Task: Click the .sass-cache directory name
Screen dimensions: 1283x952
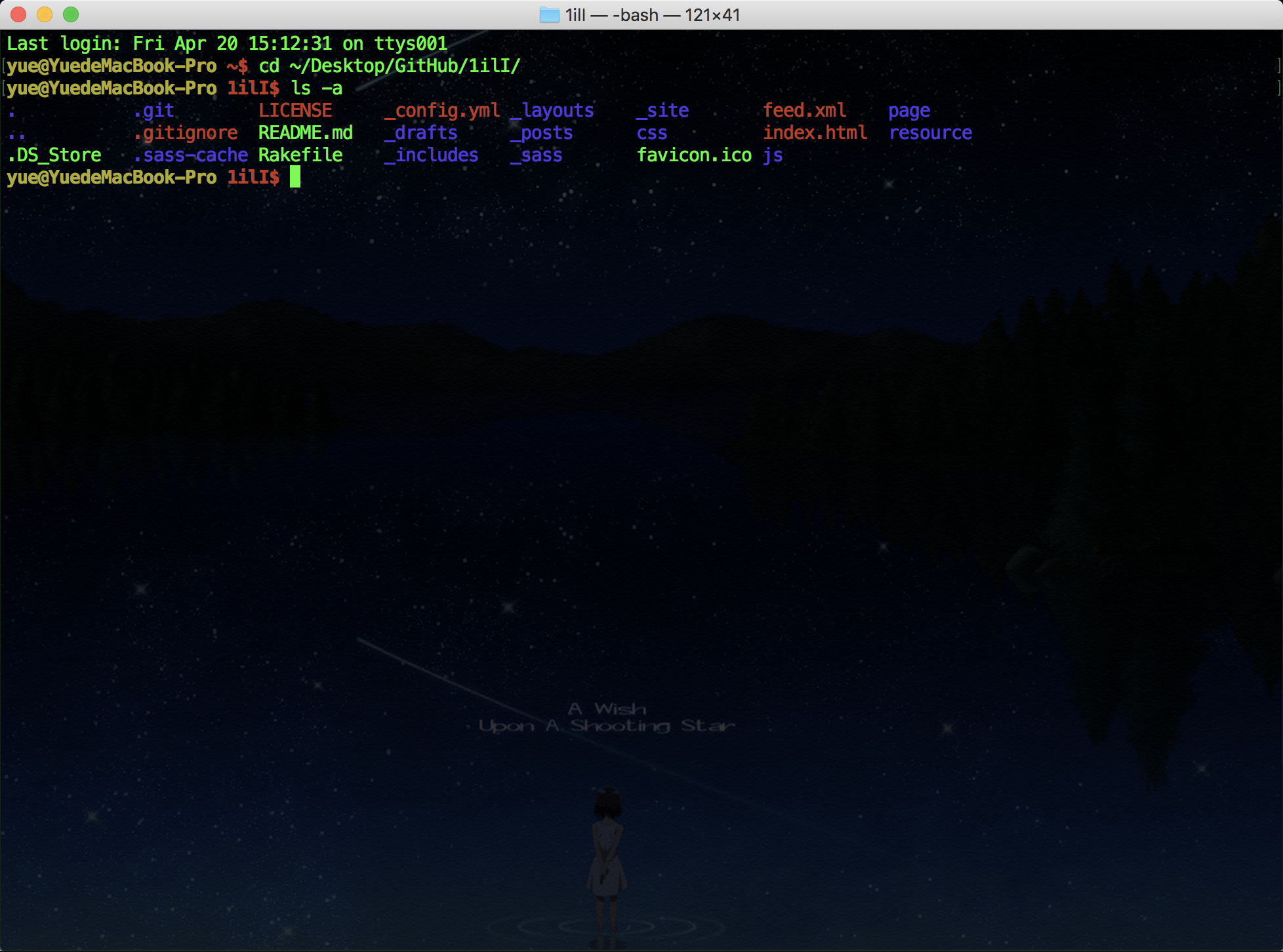Action: point(191,155)
